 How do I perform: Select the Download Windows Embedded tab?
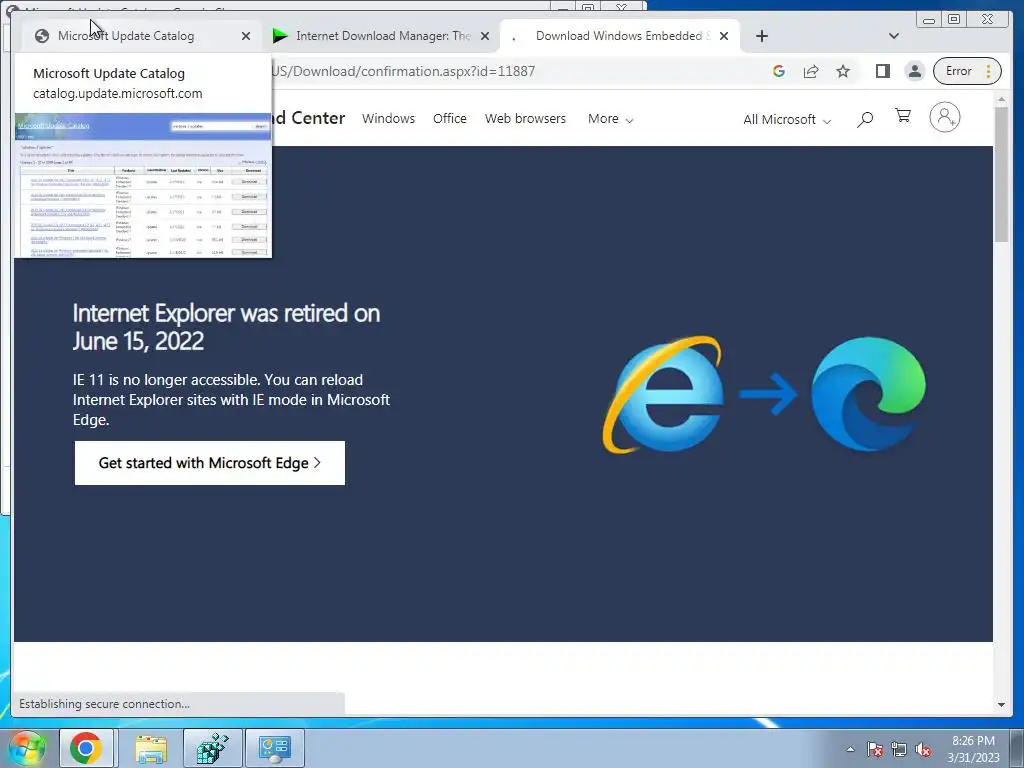[619, 36]
